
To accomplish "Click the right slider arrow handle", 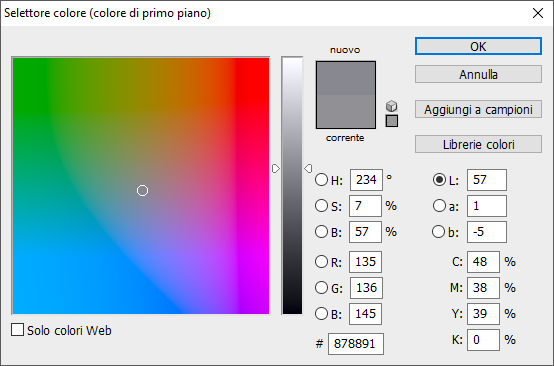I will [x=308, y=169].
